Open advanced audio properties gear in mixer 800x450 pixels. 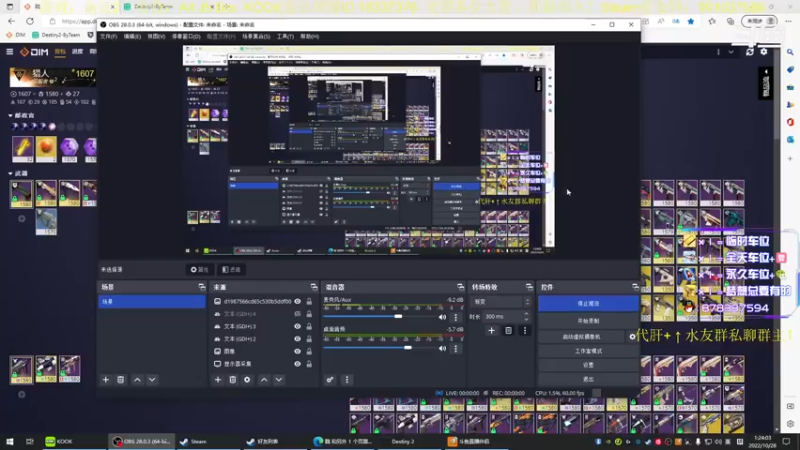(330, 380)
